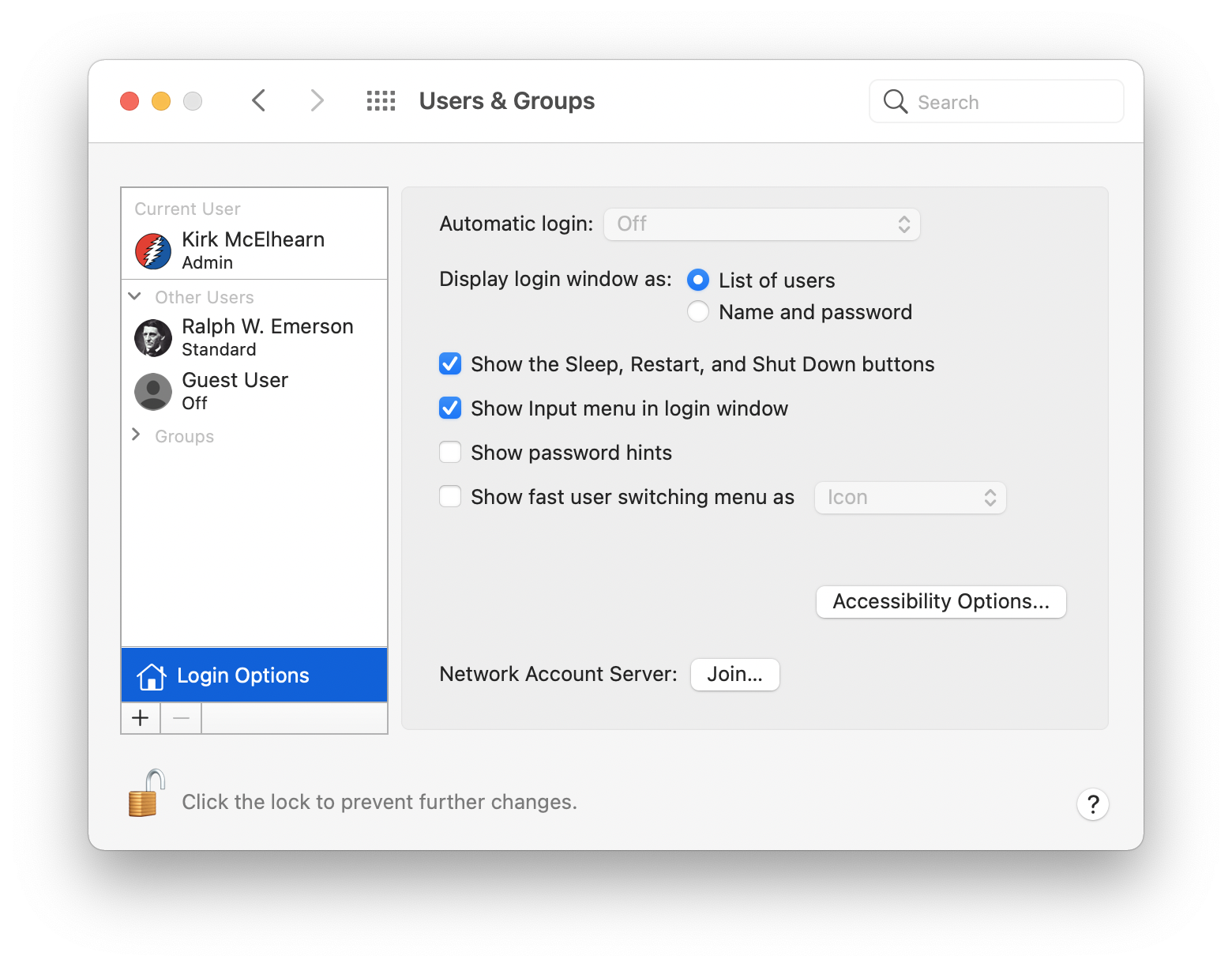This screenshot has height=967, width=1232.
Task: Click the unlocked padlock icon
Action: click(146, 793)
